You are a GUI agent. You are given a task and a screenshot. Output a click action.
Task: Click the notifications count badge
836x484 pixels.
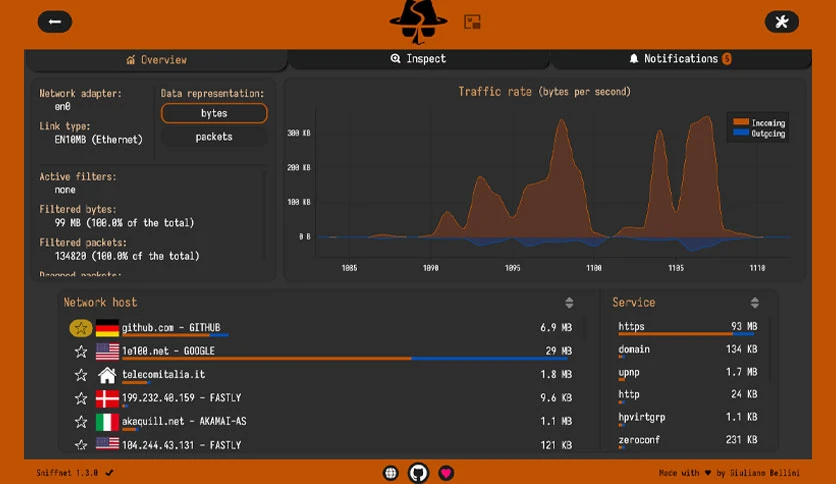(x=727, y=59)
